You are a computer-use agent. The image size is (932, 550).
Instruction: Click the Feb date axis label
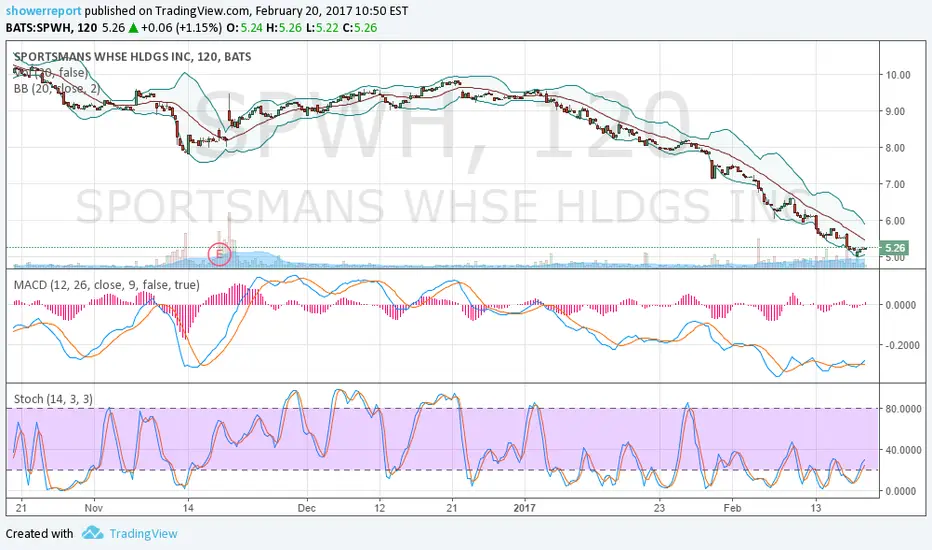point(732,508)
